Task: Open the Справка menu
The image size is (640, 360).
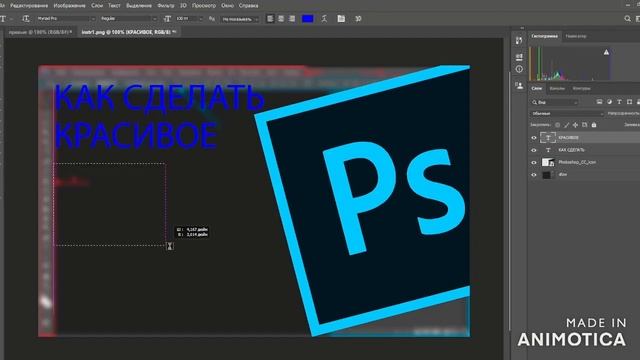Action: click(248, 6)
